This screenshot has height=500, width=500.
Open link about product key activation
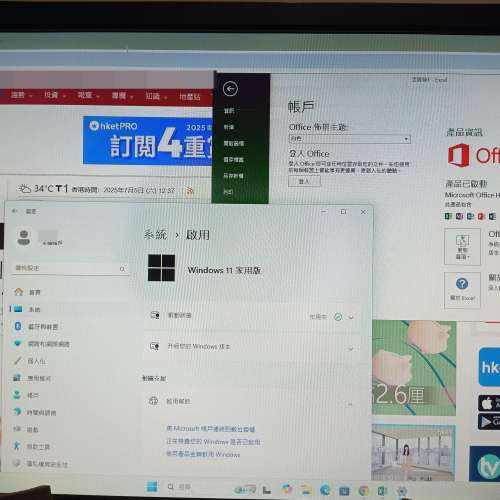203,454
